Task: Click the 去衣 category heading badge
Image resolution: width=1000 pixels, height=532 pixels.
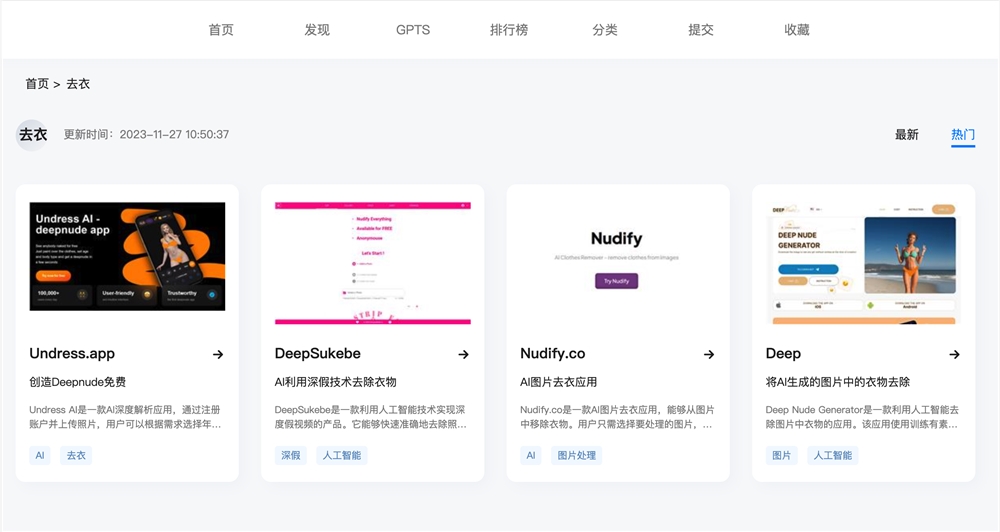Action: 33,135
